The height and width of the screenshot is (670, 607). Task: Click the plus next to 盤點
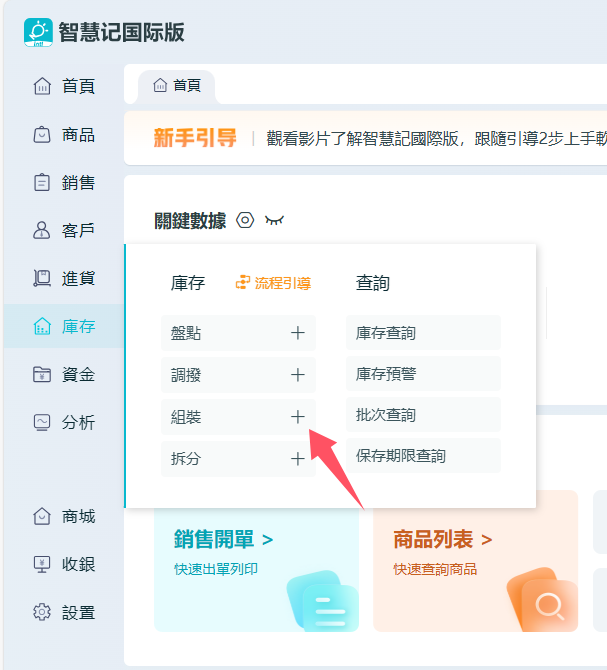(297, 333)
